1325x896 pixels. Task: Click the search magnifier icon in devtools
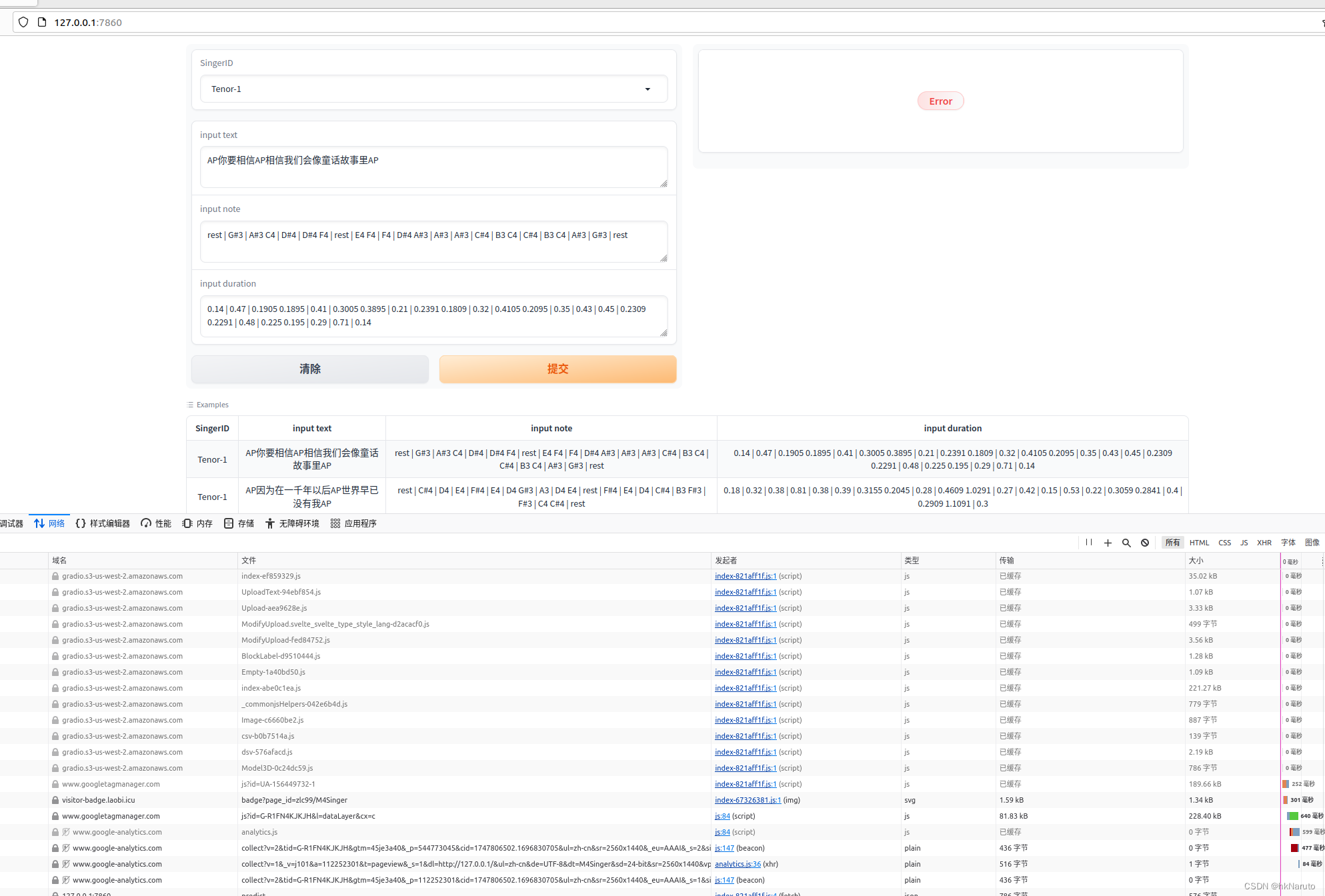click(1126, 543)
